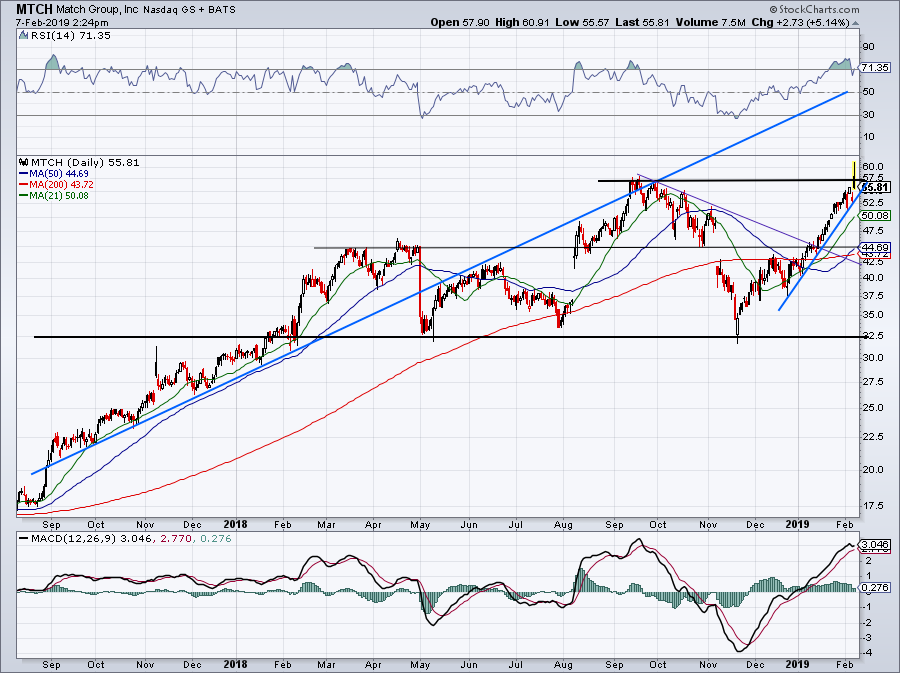Click the 2.770 signal value in the MACD label
This screenshot has height=673, width=900.
(174, 539)
